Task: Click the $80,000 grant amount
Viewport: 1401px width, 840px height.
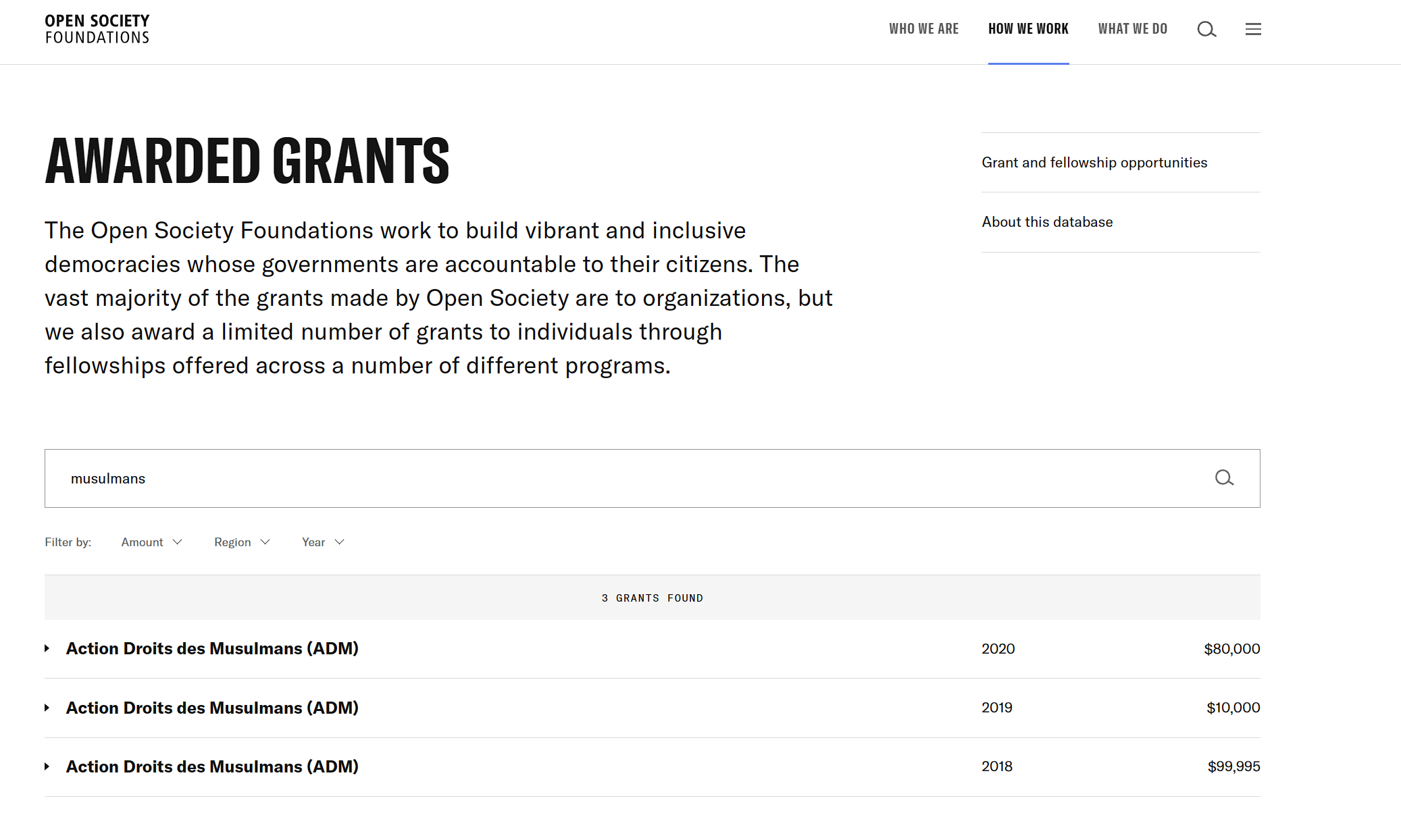Action: tap(1231, 649)
